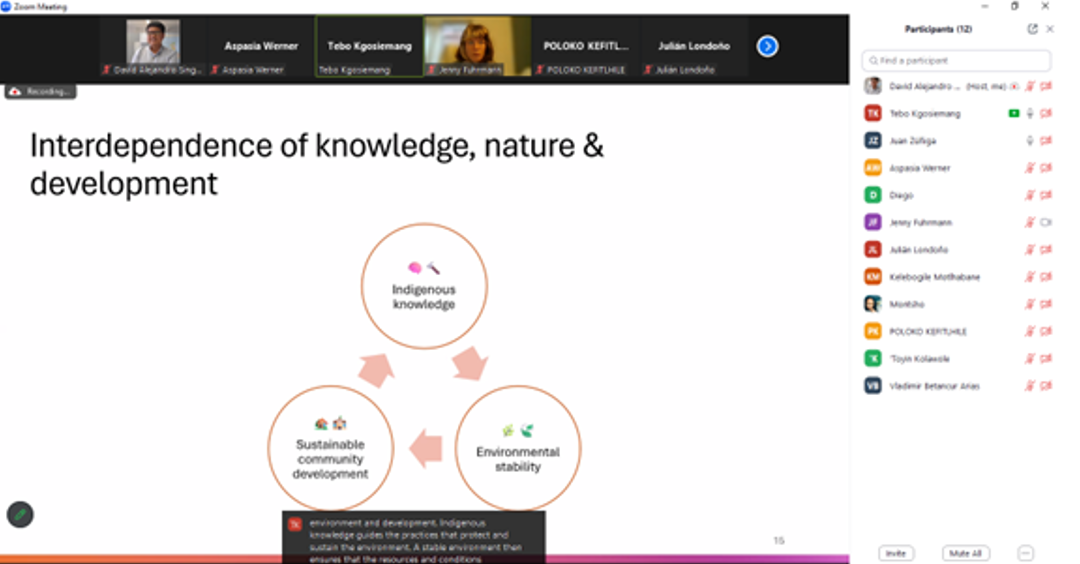The image size is (1080, 564).
Task: Select Julián Londoño's video tile
Action: coord(694,46)
